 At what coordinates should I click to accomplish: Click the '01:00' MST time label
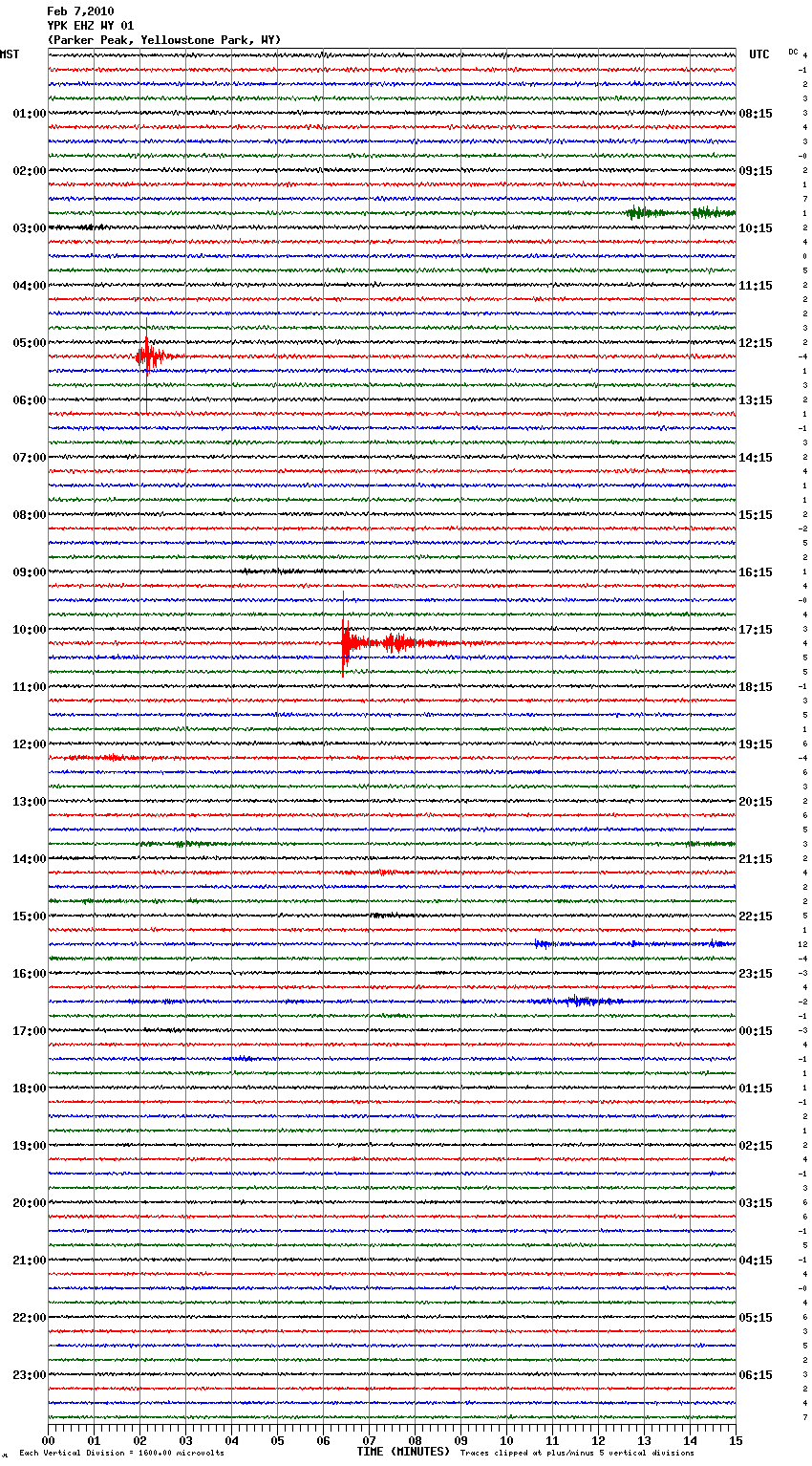click(30, 114)
